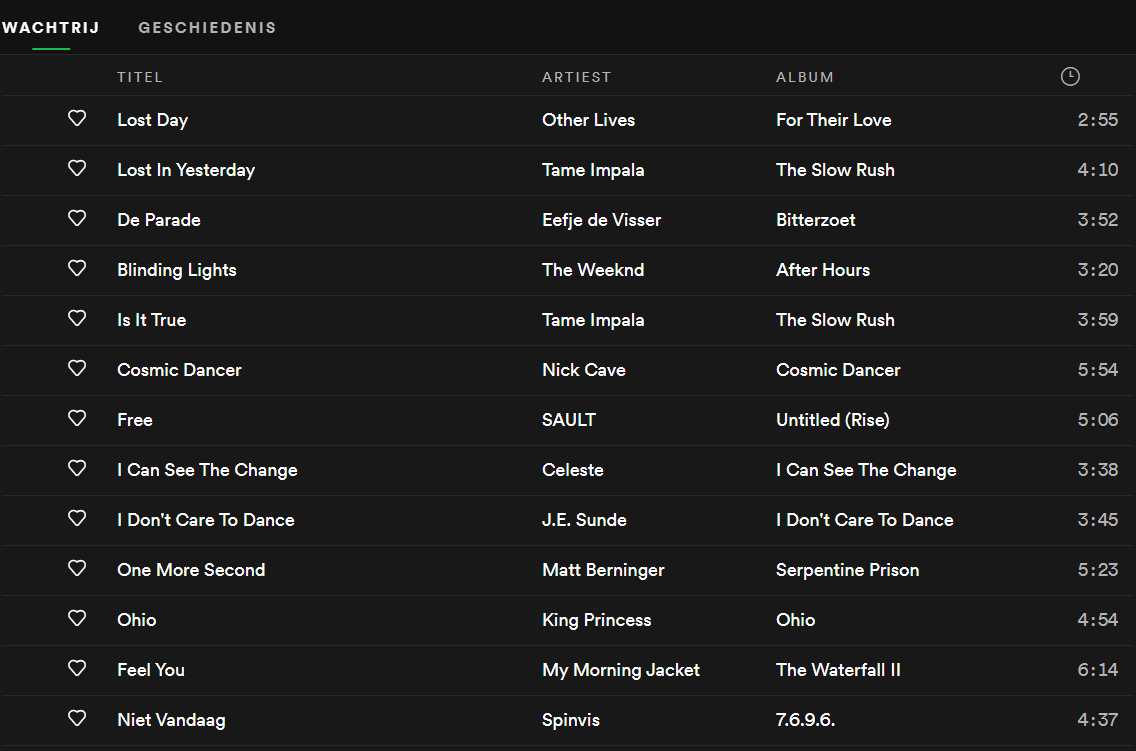Viewport: 1136px width, 751px height.
Task: Select the track title Niet Vandaag
Action: (x=171, y=720)
